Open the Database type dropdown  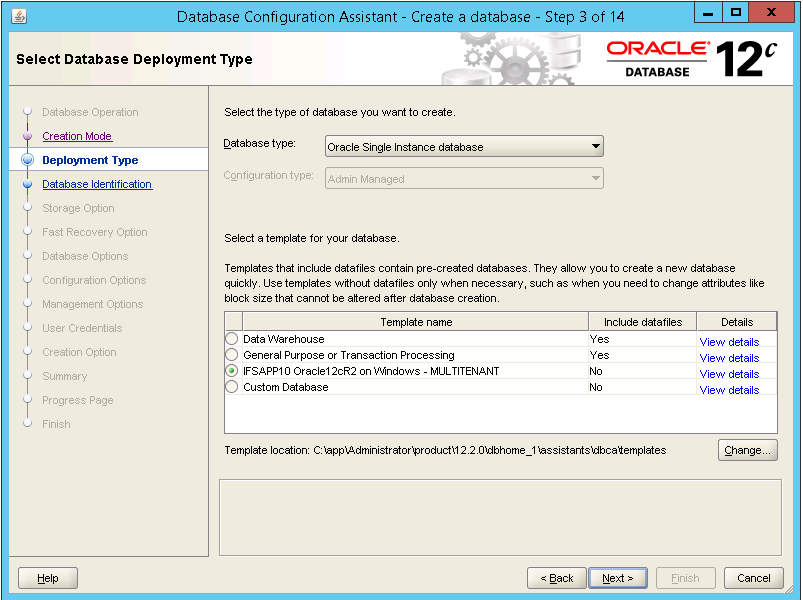(464, 147)
